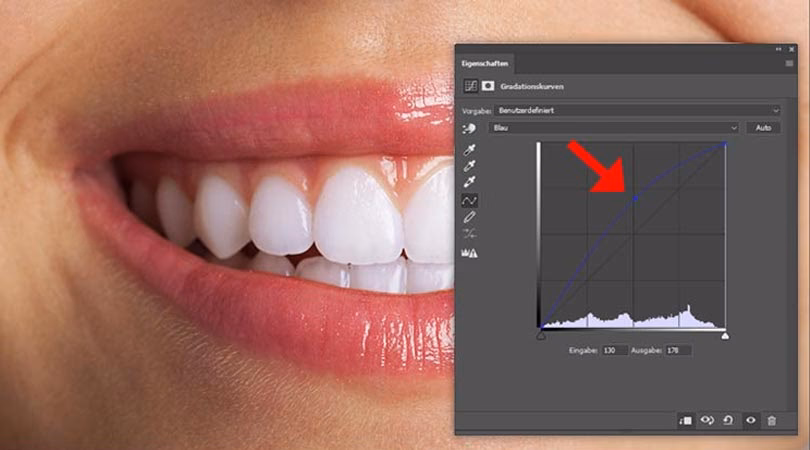Reset the curves adjustment to defaults
This screenshot has width=810, height=450.
[728, 421]
